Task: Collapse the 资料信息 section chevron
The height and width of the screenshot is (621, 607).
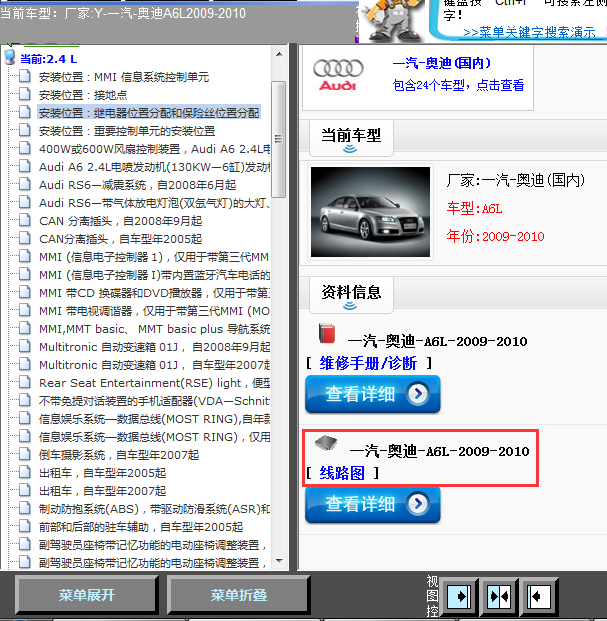Action: point(350,306)
